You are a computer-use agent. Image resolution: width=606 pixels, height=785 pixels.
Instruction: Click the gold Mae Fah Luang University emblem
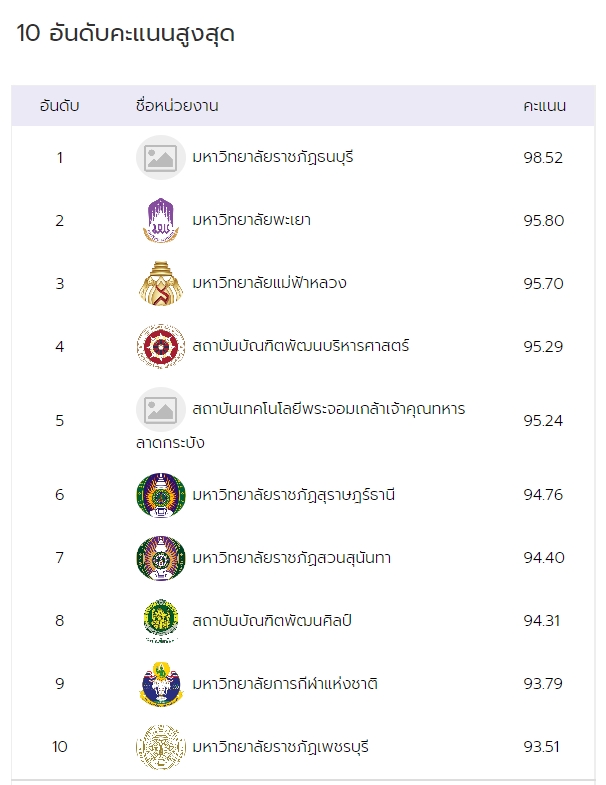(161, 283)
